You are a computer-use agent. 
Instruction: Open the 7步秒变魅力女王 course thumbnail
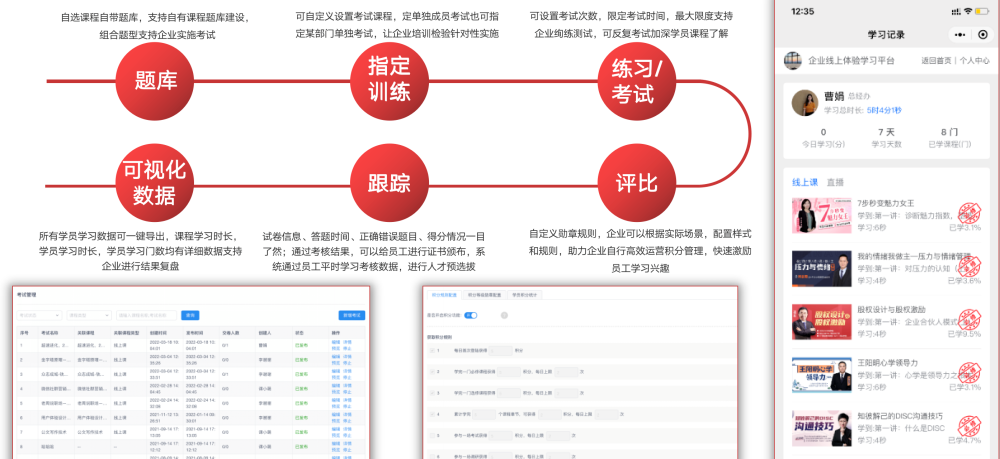coord(821,215)
